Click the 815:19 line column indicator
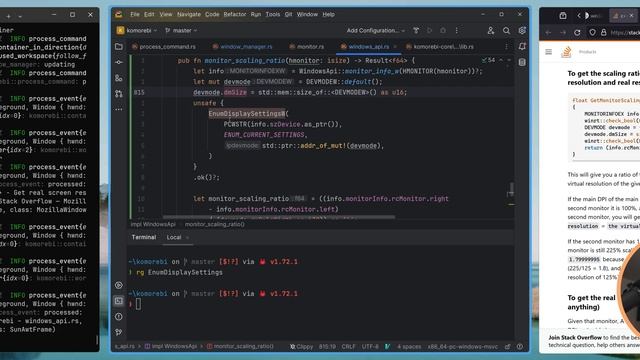The image size is (640, 360). (x=327, y=347)
